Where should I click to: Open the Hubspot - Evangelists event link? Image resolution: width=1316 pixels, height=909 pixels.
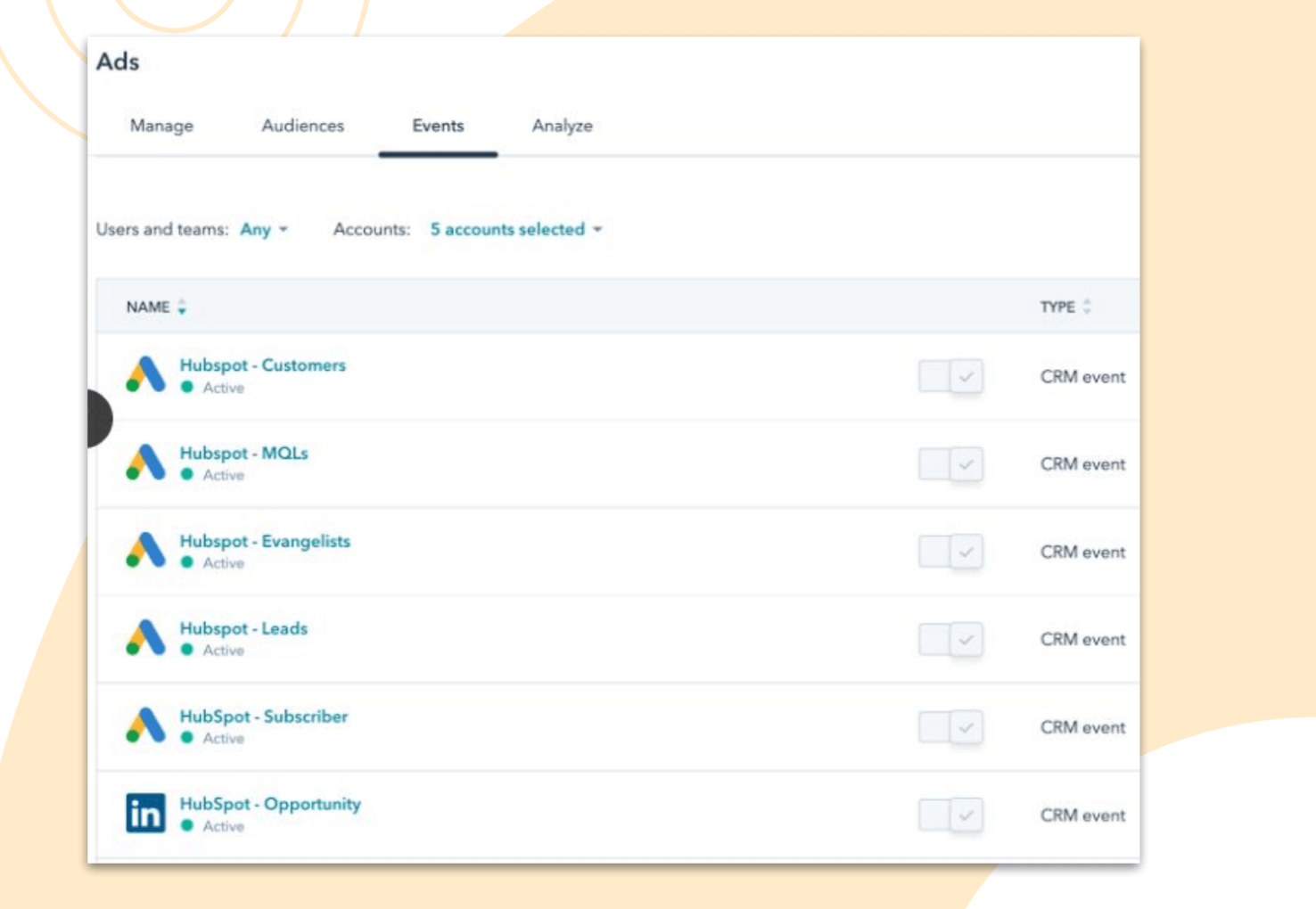(x=265, y=541)
